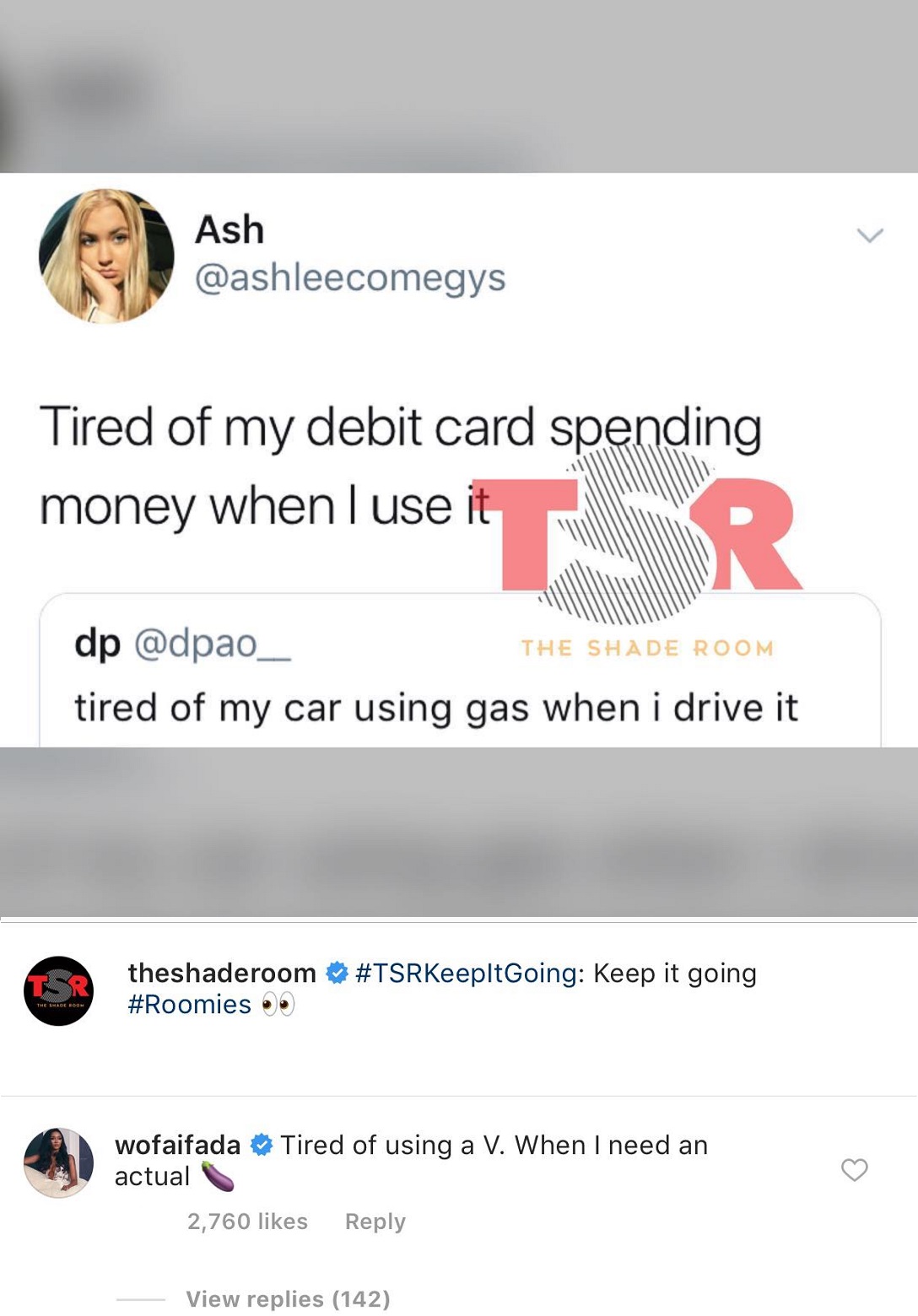The width and height of the screenshot is (918, 1316).
Task: View the 2,760 likes list
Action: pos(247,1222)
